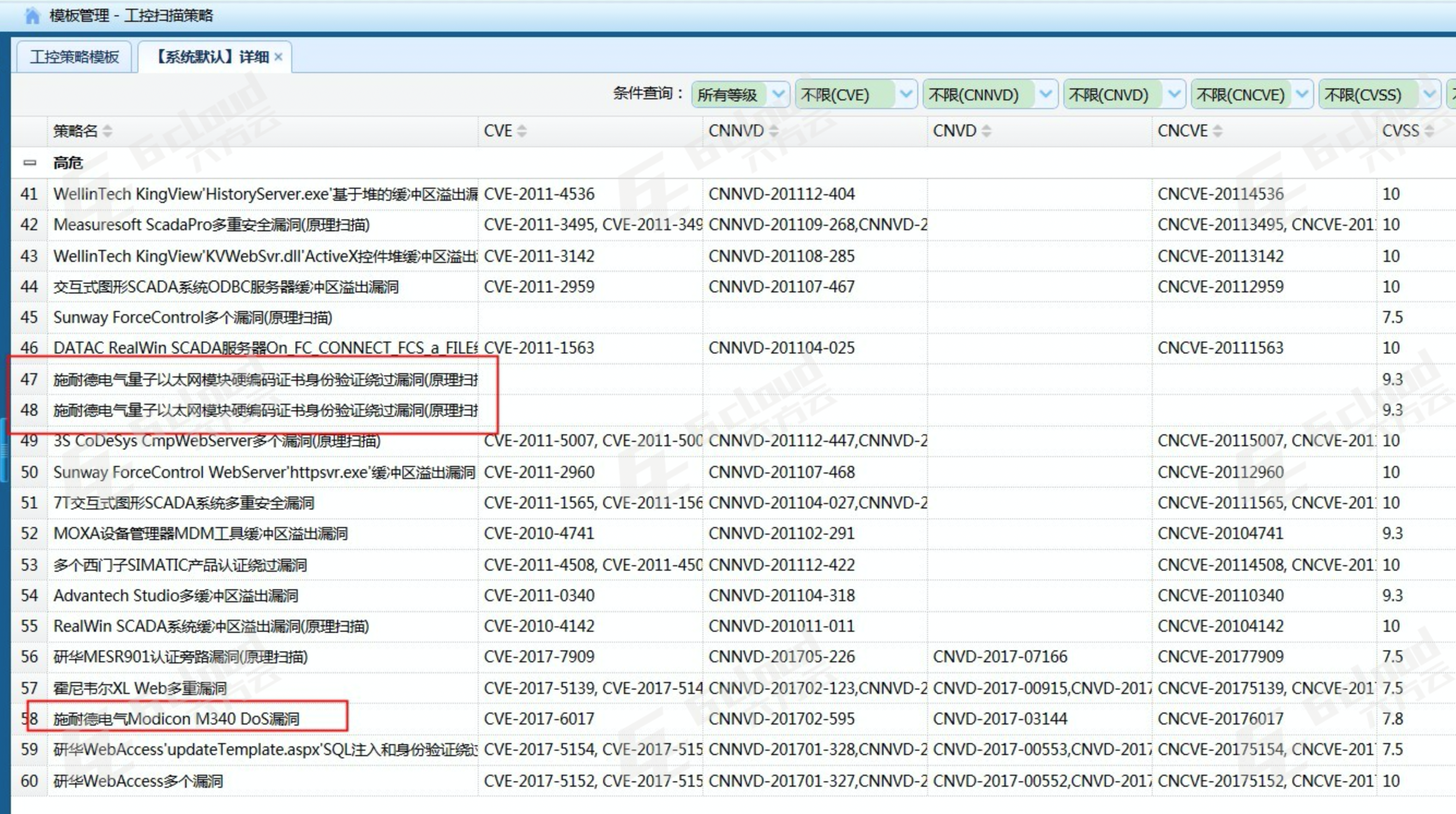Select row 48 施耐德电气量子以太网模块

pyautogui.click(x=733, y=410)
